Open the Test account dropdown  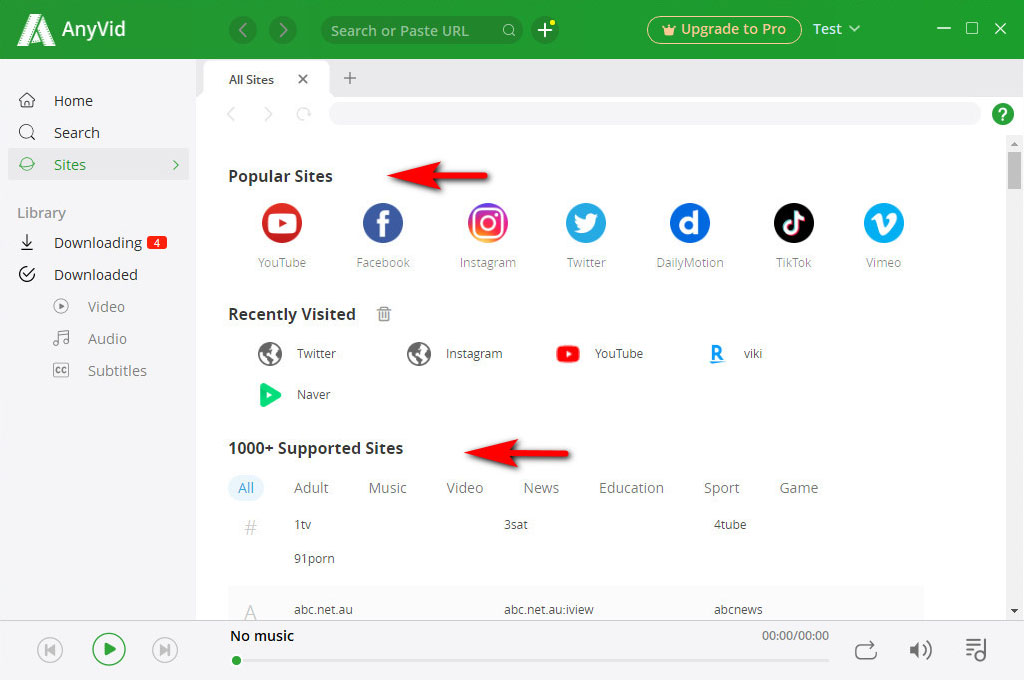(836, 29)
